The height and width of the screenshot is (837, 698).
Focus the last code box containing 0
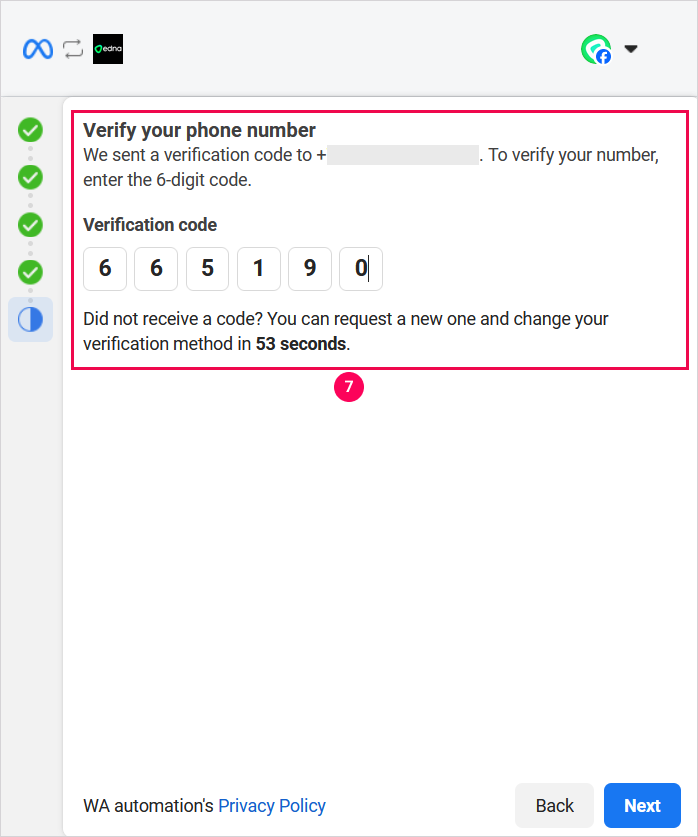[361, 269]
